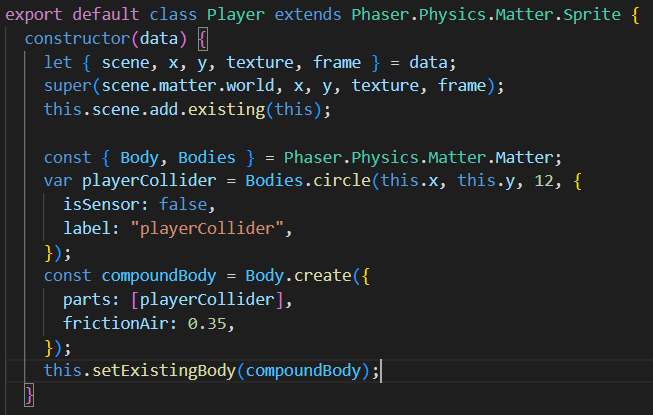Click the 'circle' method name
This screenshot has height=415, width=653.
click(342, 181)
